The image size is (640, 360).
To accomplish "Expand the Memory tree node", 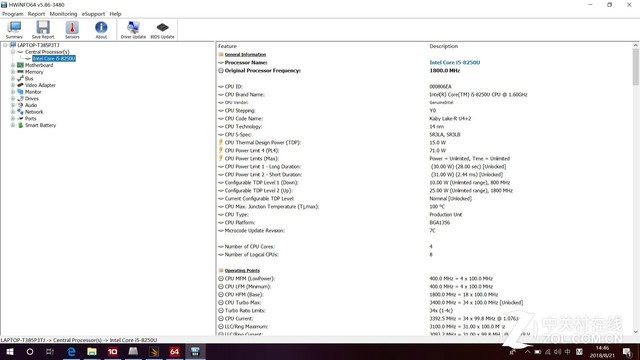I will click(x=13, y=72).
